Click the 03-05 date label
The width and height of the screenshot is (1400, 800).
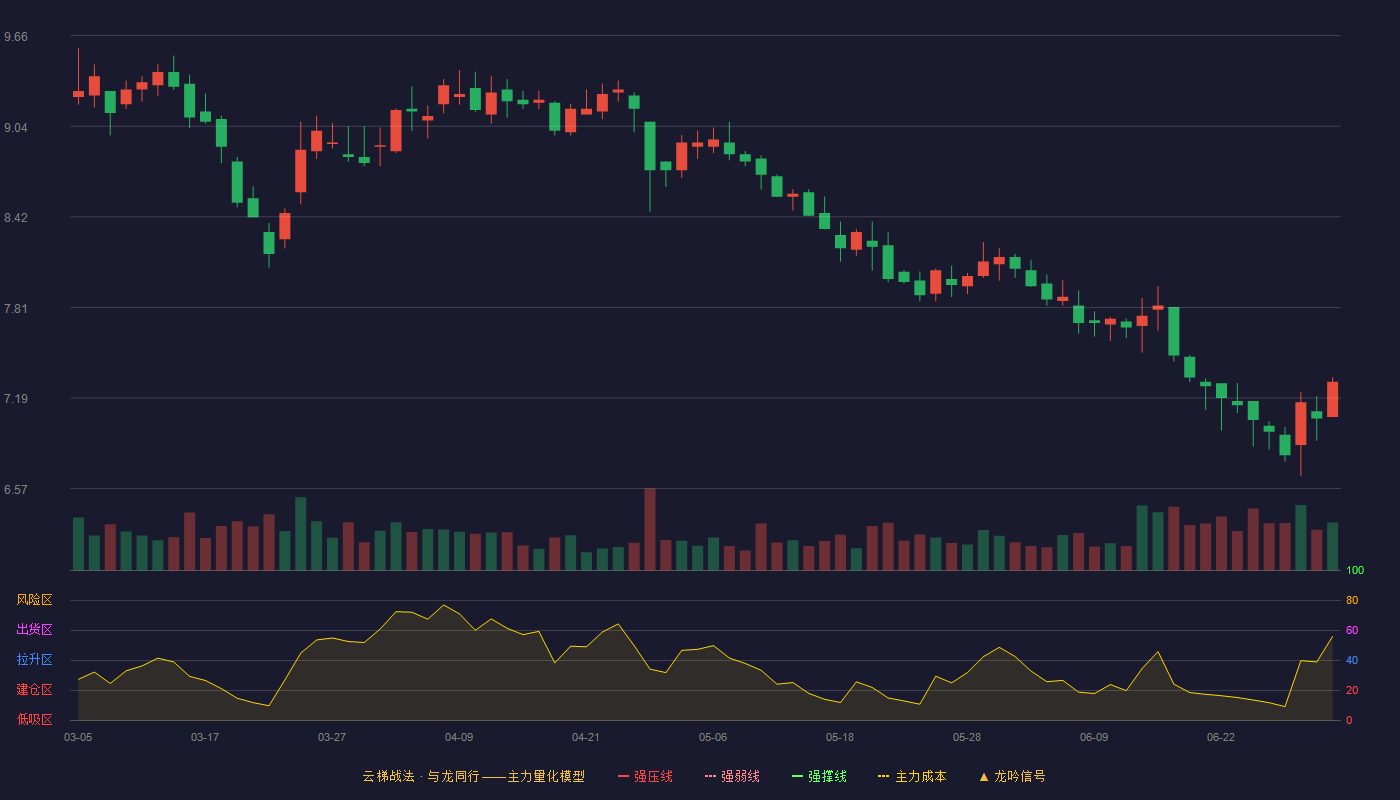click(78, 737)
